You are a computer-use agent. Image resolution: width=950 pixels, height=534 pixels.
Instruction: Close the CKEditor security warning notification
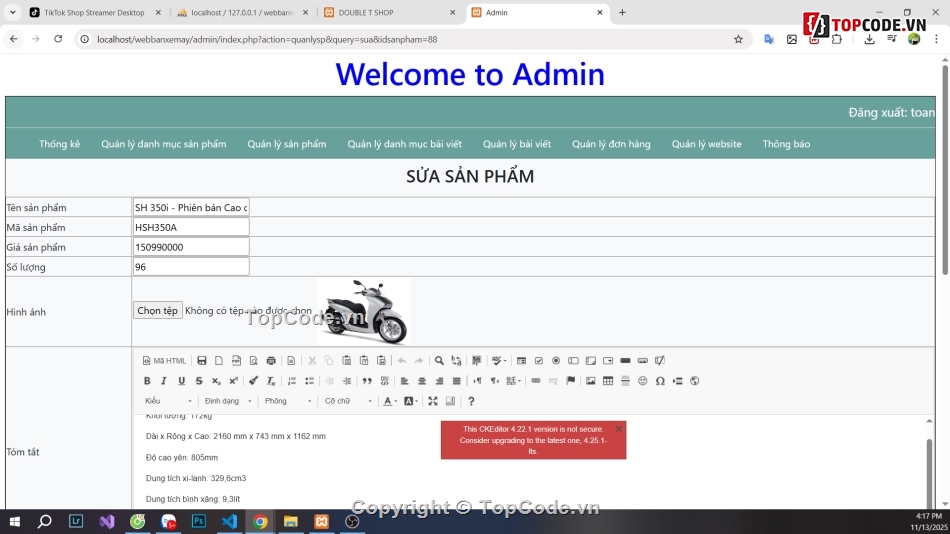coord(619,429)
